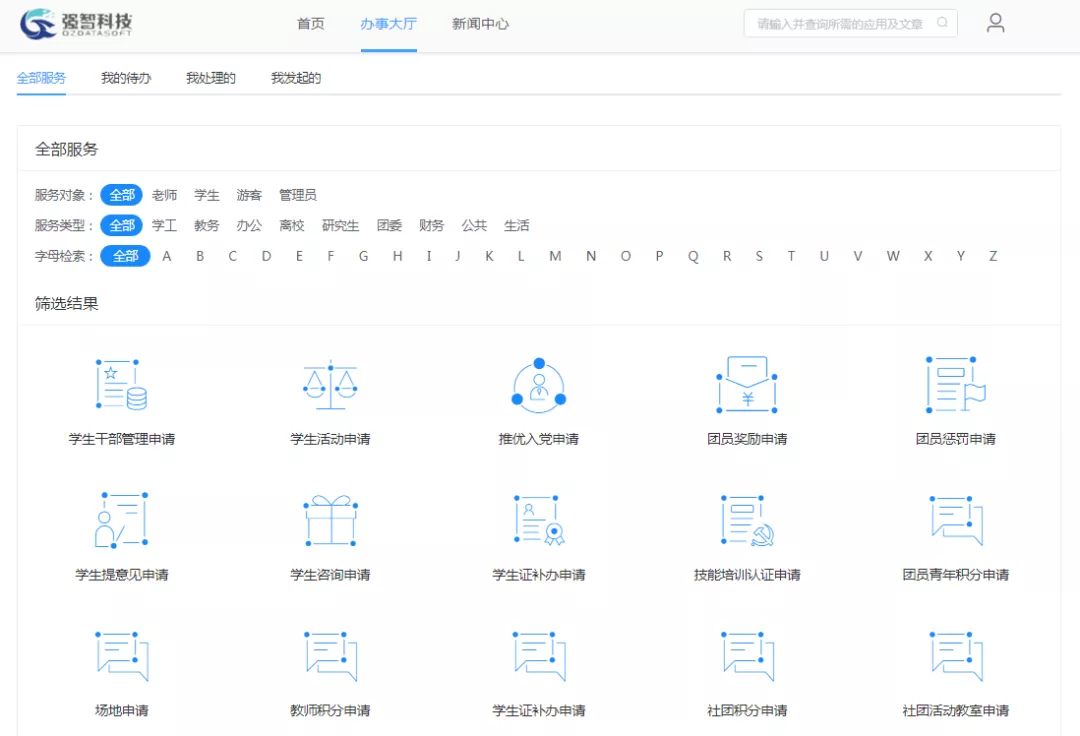
Task: Go to 首页 in top navigation
Action: click(311, 24)
